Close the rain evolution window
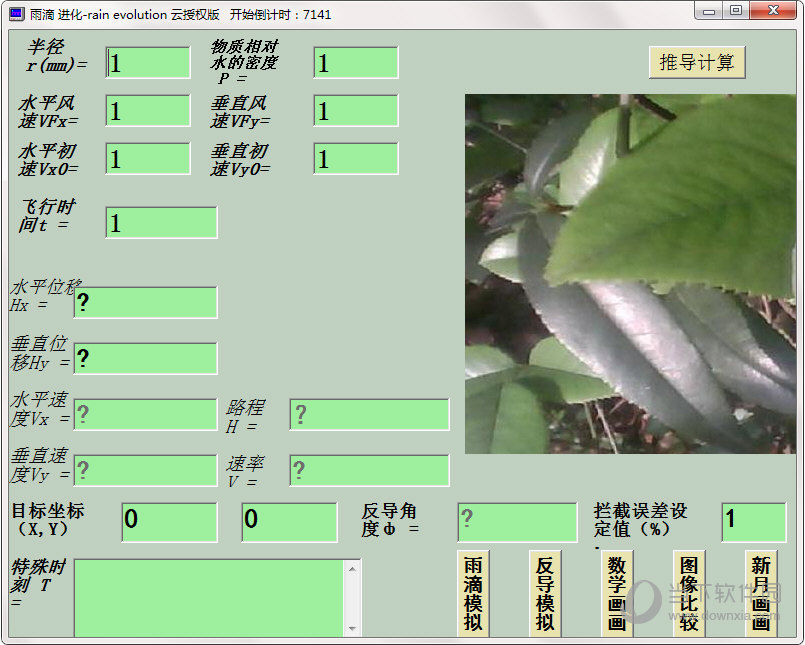Image resolution: width=805 pixels, height=645 pixels. pos(773,11)
